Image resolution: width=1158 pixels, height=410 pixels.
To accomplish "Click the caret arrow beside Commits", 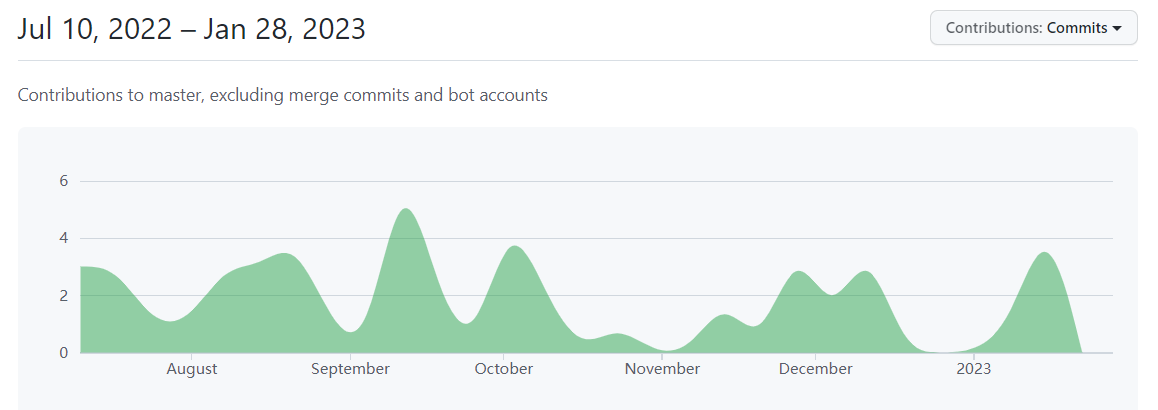I will click(1116, 29).
